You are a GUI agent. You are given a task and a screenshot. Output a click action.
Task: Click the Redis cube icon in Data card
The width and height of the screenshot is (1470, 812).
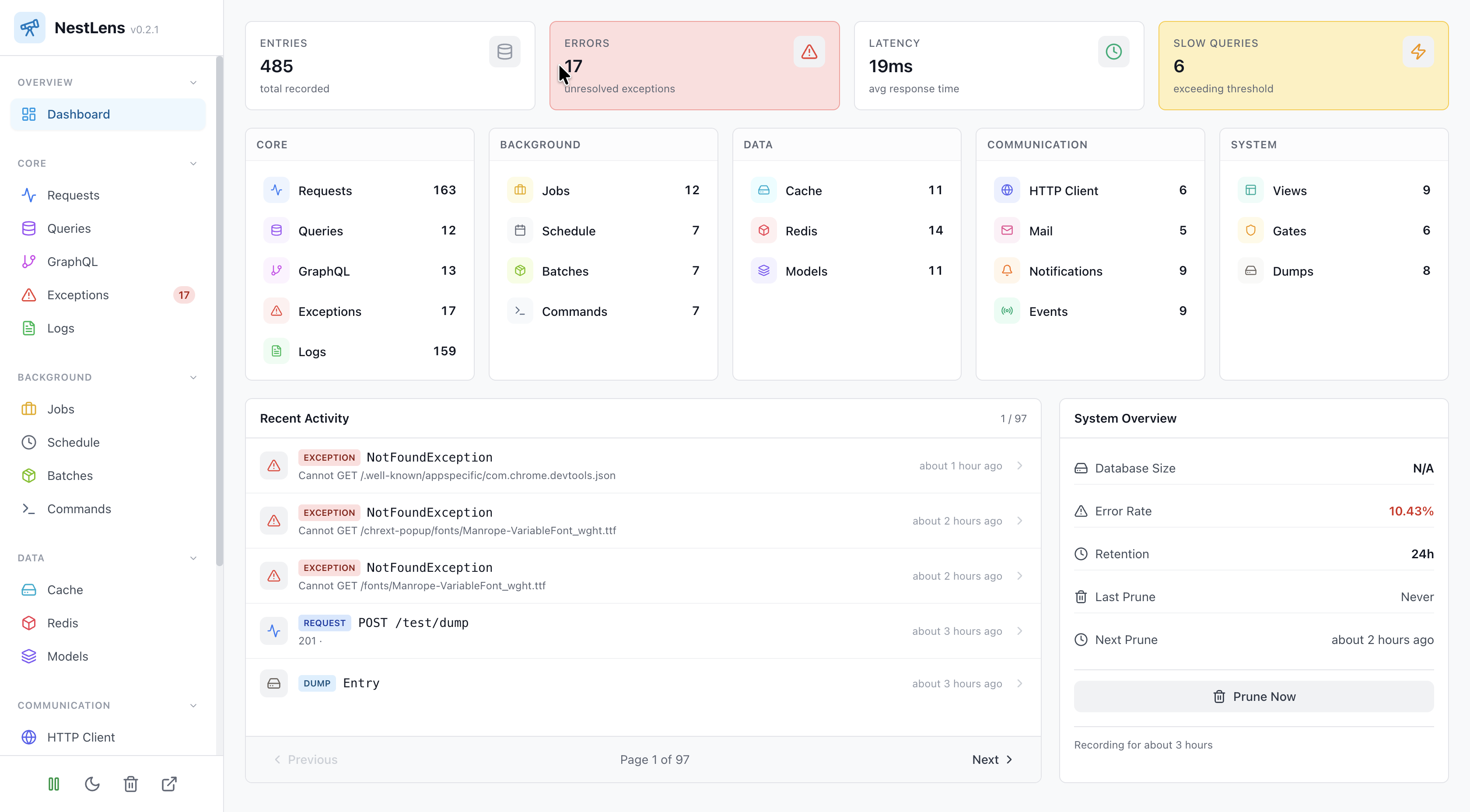tap(763, 231)
